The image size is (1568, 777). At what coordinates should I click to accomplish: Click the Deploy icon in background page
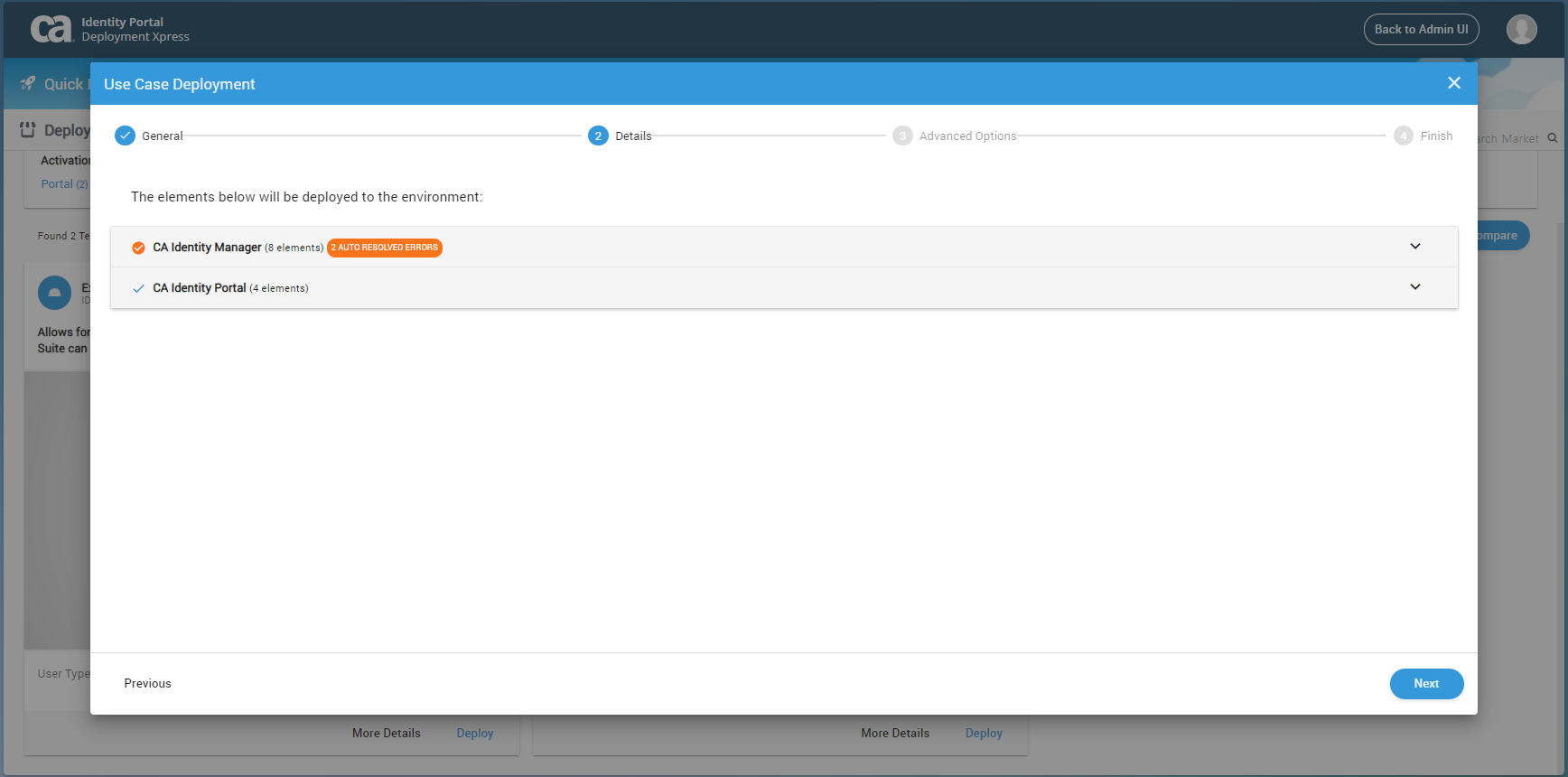click(28, 129)
